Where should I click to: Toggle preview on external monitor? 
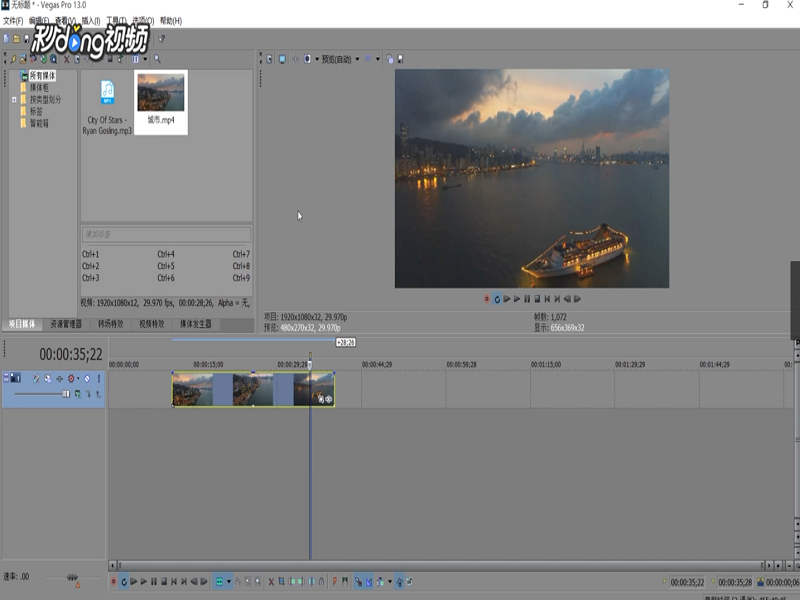coord(282,59)
